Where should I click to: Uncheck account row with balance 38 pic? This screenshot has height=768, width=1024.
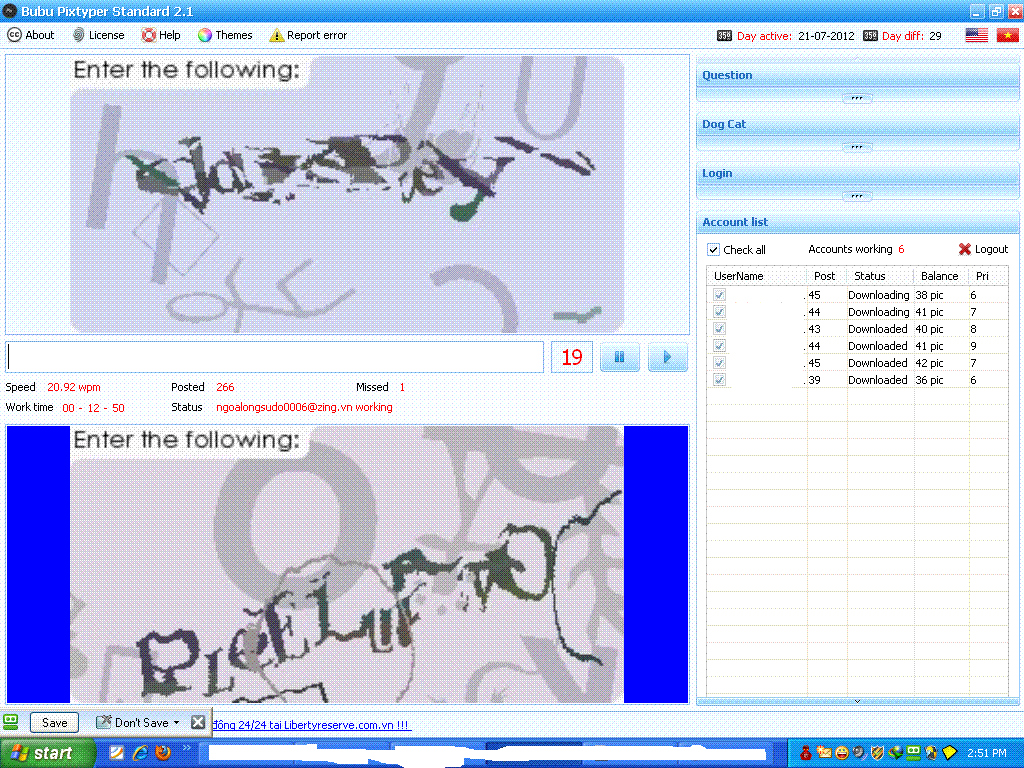click(719, 295)
